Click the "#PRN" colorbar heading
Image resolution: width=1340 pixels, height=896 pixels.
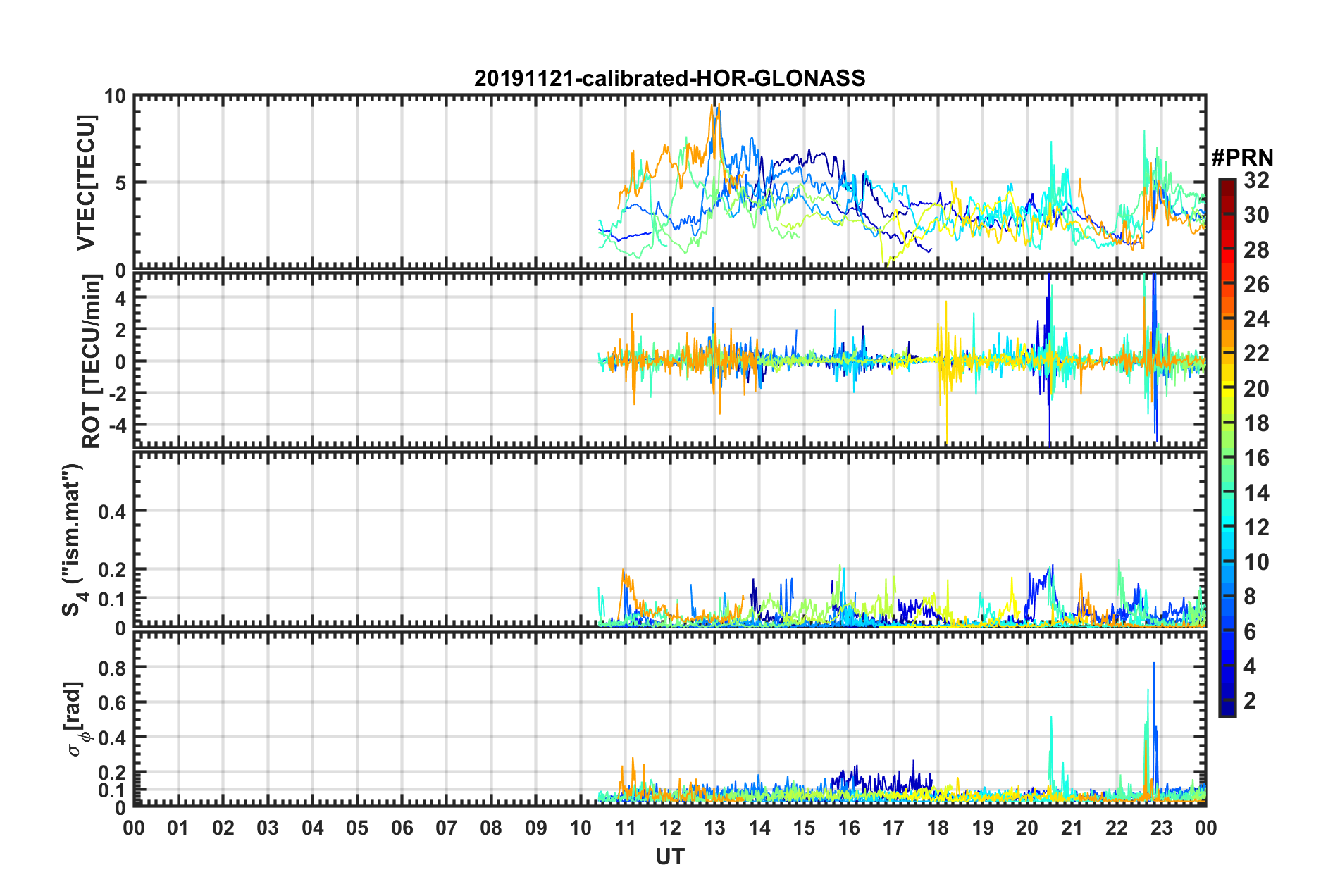click(1242, 157)
